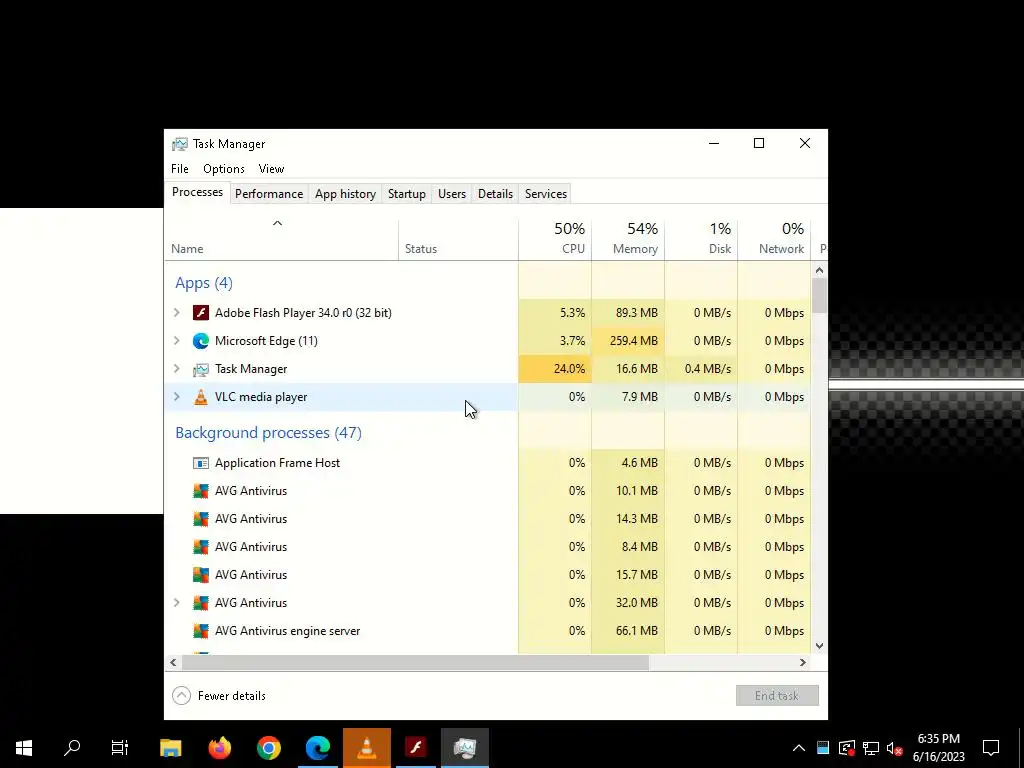Screen dimensions: 1024x768
Task: Switch to the App history tab
Action: [x=345, y=194]
